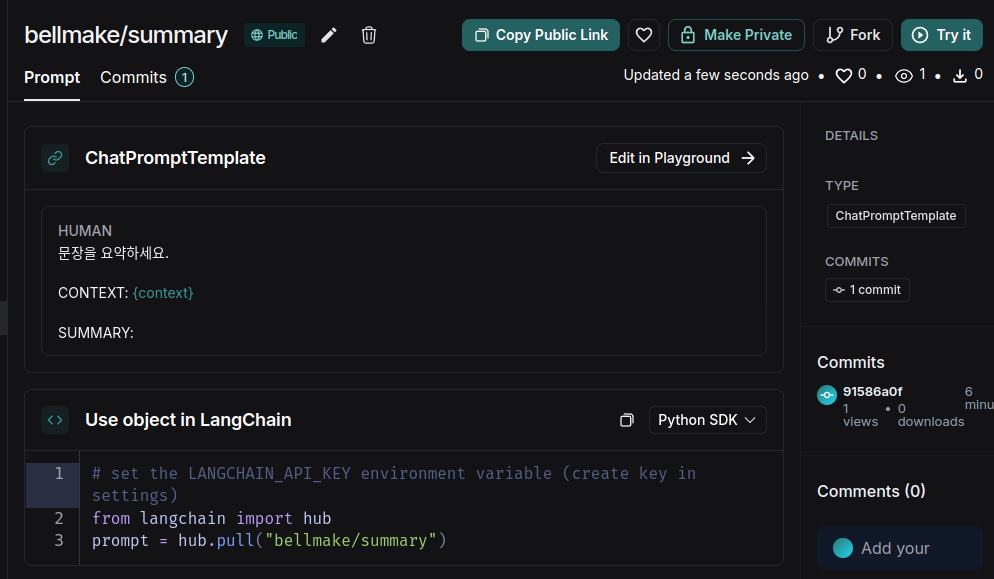Click the SUMMARY: text in prompt
This screenshot has height=579, width=994.
96,333
